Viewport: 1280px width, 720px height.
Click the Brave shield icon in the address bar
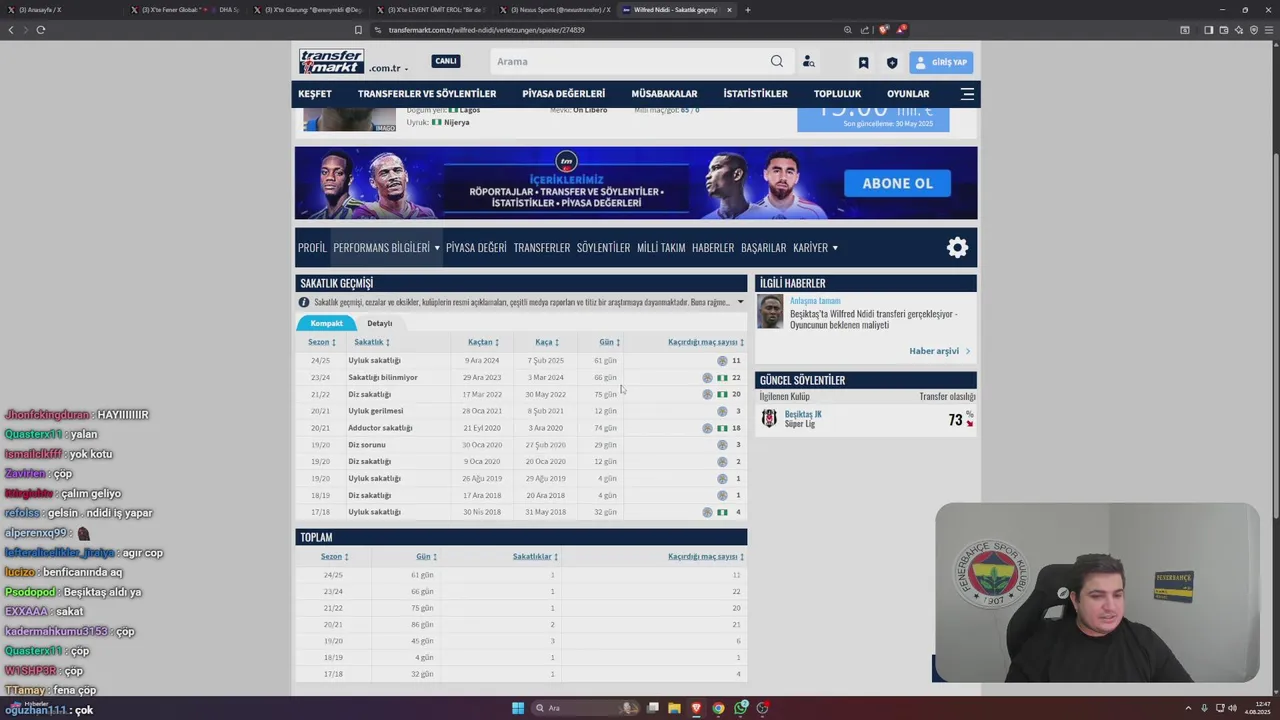pyautogui.click(x=883, y=30)
